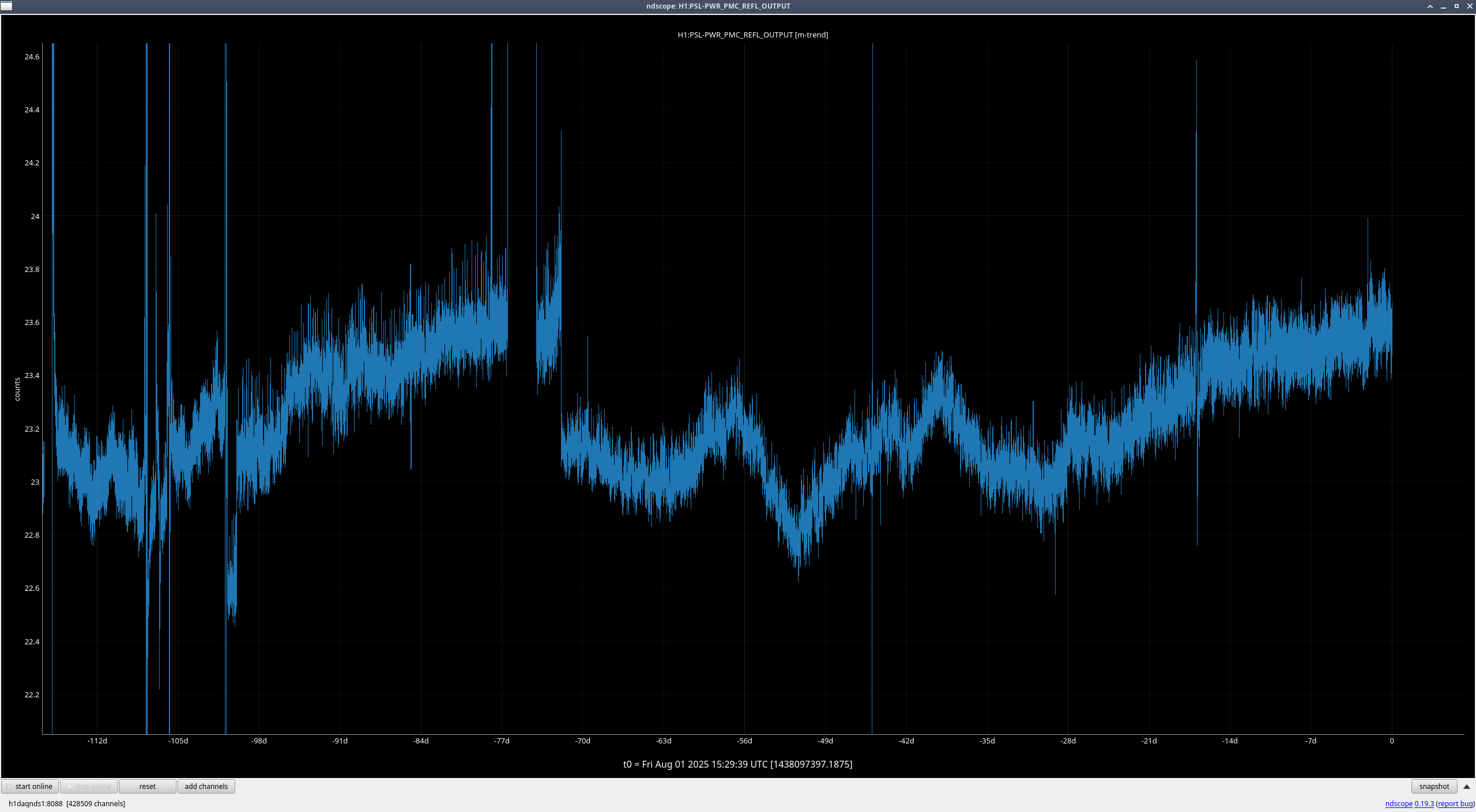Click the H1:PSL-PWR_PMC_REFL_OUTPUT [m-trend] plot title
1476x812 pixels.
coord(752,35)
